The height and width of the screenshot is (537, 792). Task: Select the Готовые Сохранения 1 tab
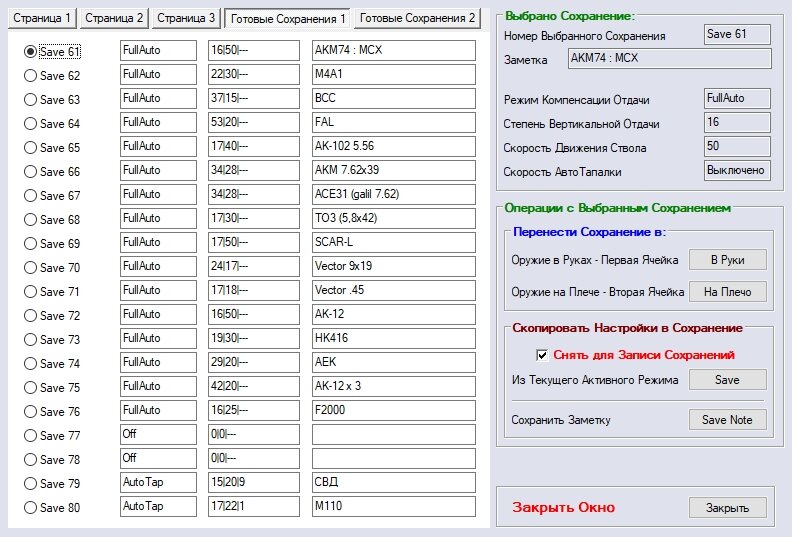click(288, 19)
